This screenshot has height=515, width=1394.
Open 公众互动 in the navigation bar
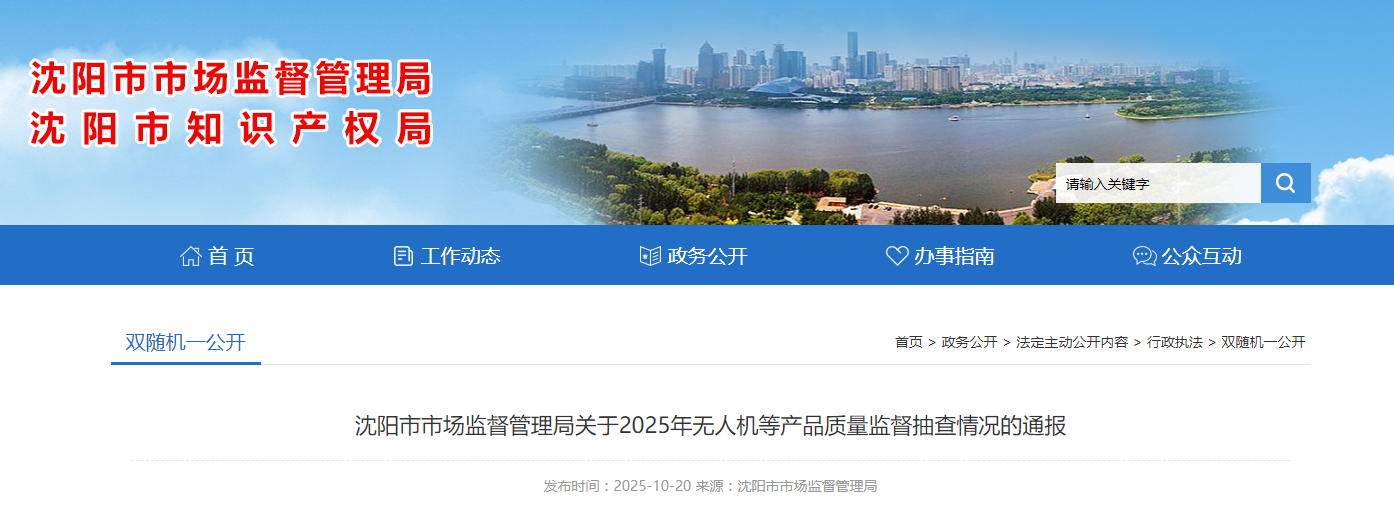[x=1187, y=256]
